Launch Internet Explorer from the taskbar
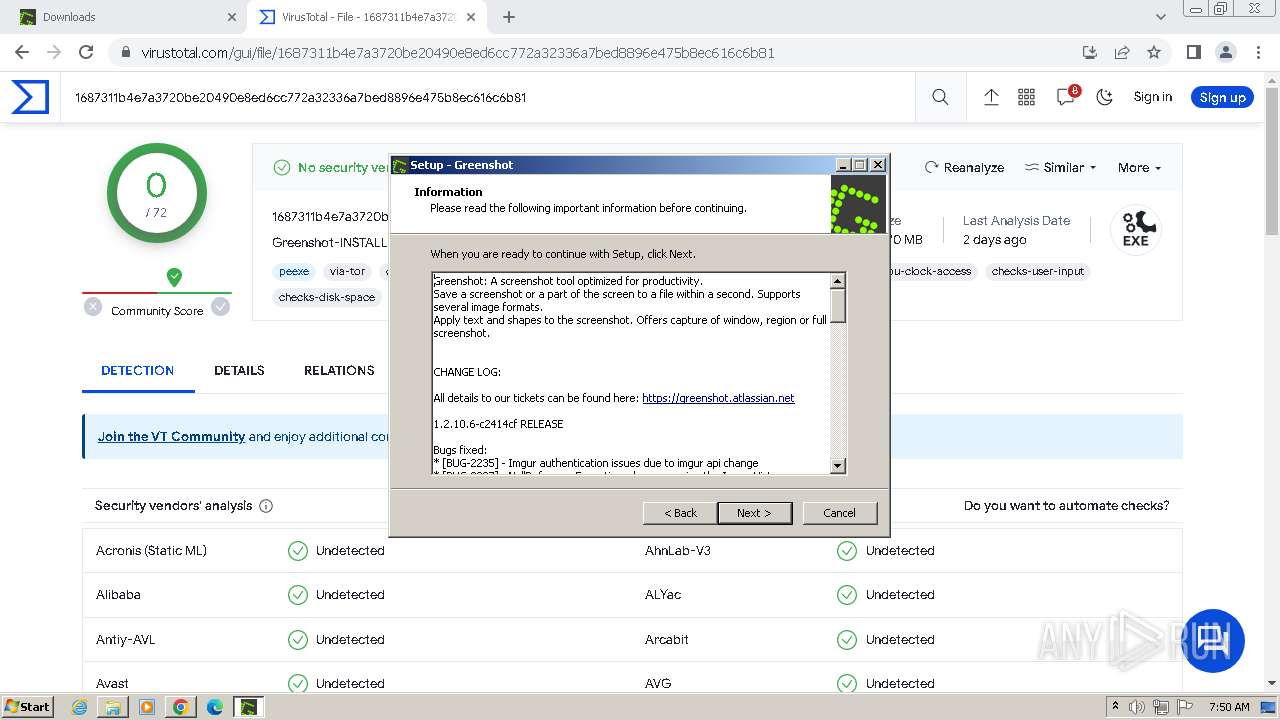Screen dimensions: 1280x720 80,707
